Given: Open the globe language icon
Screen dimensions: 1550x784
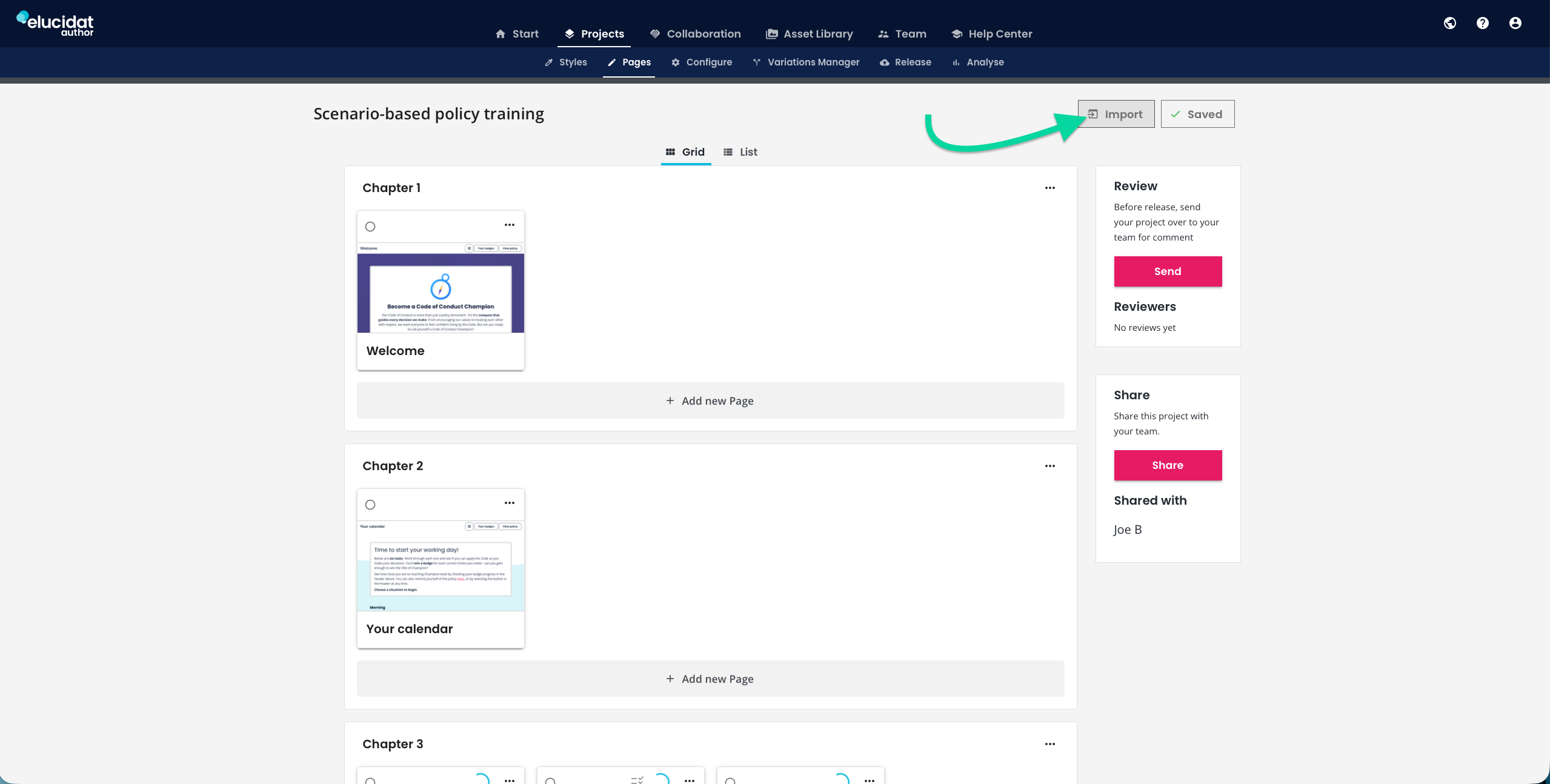Looking at the screenshot, I should pos(1449,23).
